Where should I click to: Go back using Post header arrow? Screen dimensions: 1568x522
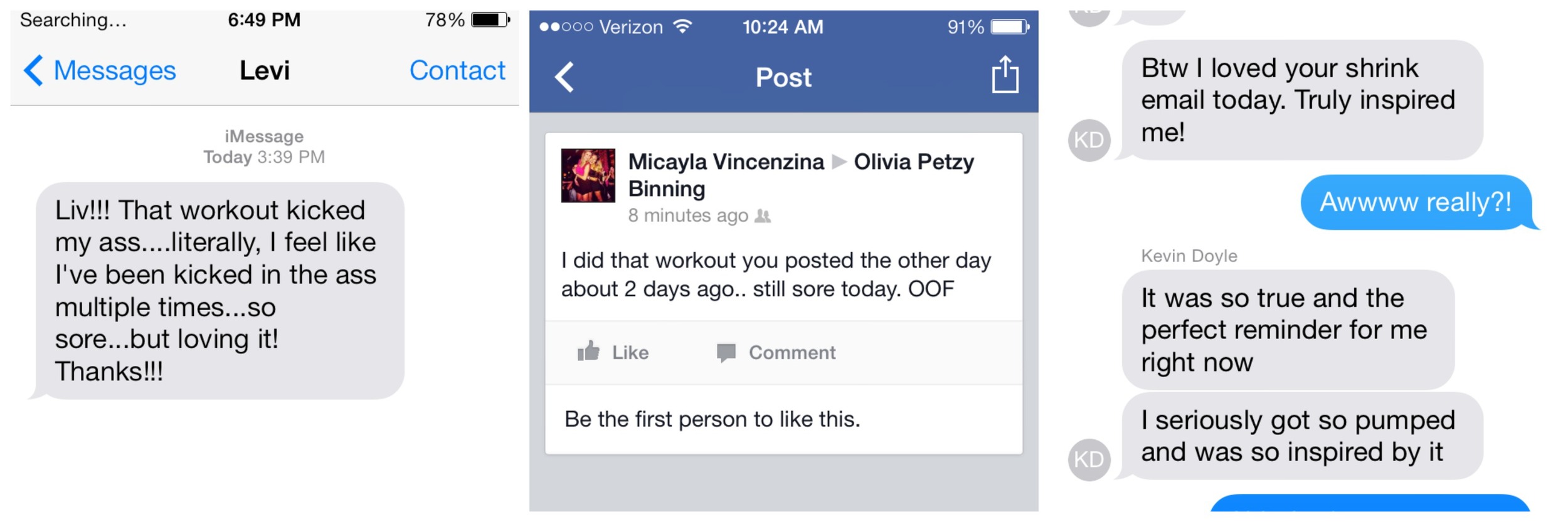(564, 77)
